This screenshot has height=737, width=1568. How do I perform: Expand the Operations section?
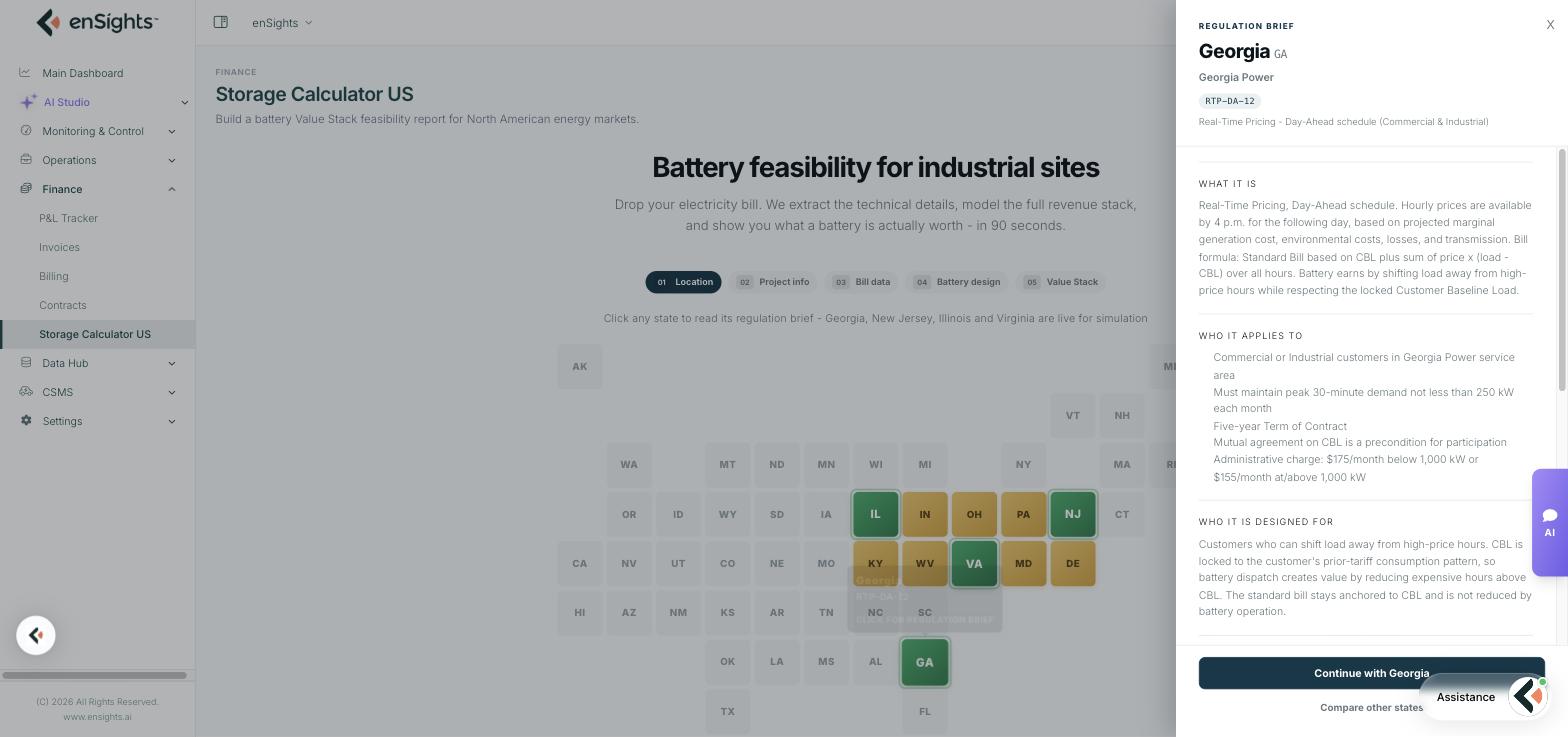click(x=172, y=160)
